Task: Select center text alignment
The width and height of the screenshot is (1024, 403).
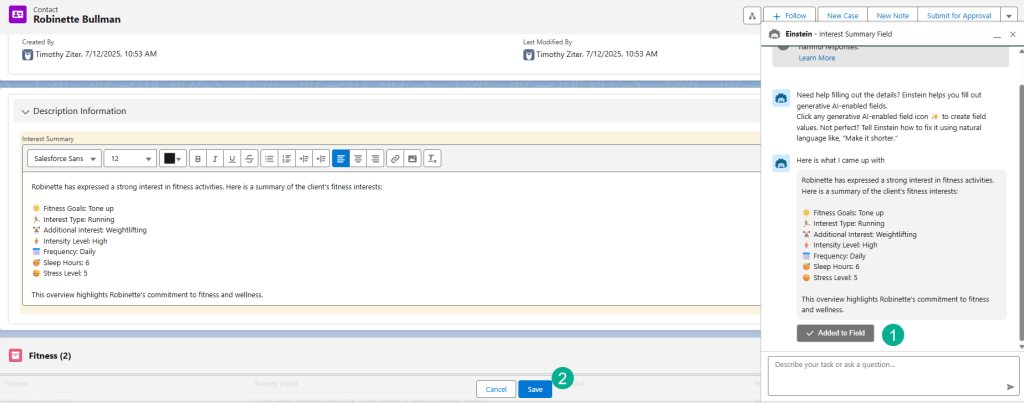Action: 358,158
